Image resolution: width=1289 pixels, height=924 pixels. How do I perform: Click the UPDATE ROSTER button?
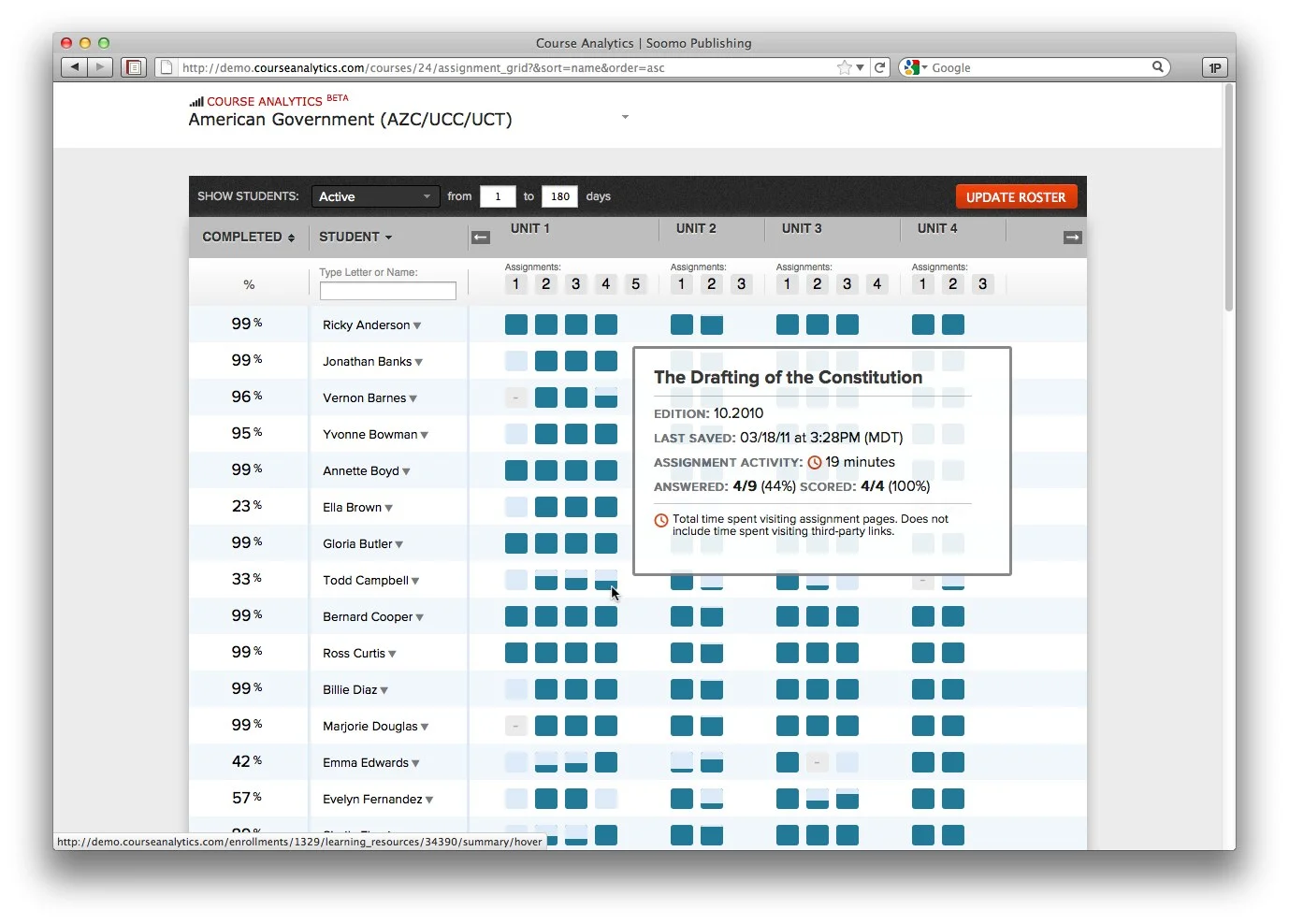1016,196
